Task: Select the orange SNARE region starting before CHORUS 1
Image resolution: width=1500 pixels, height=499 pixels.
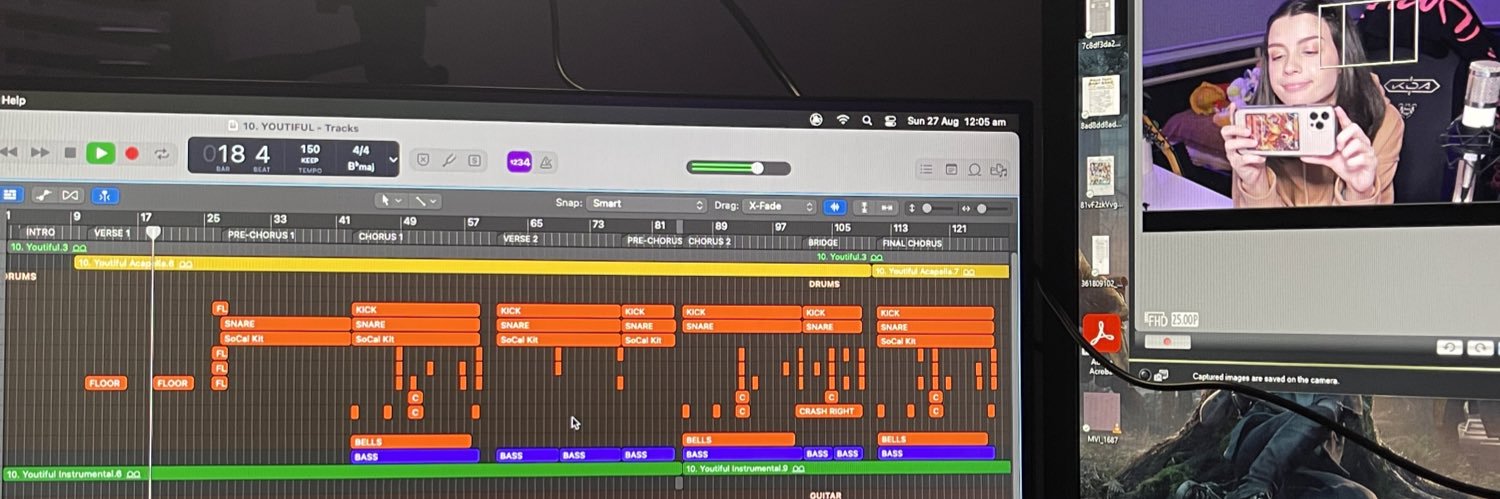Action: pos(285,324)
